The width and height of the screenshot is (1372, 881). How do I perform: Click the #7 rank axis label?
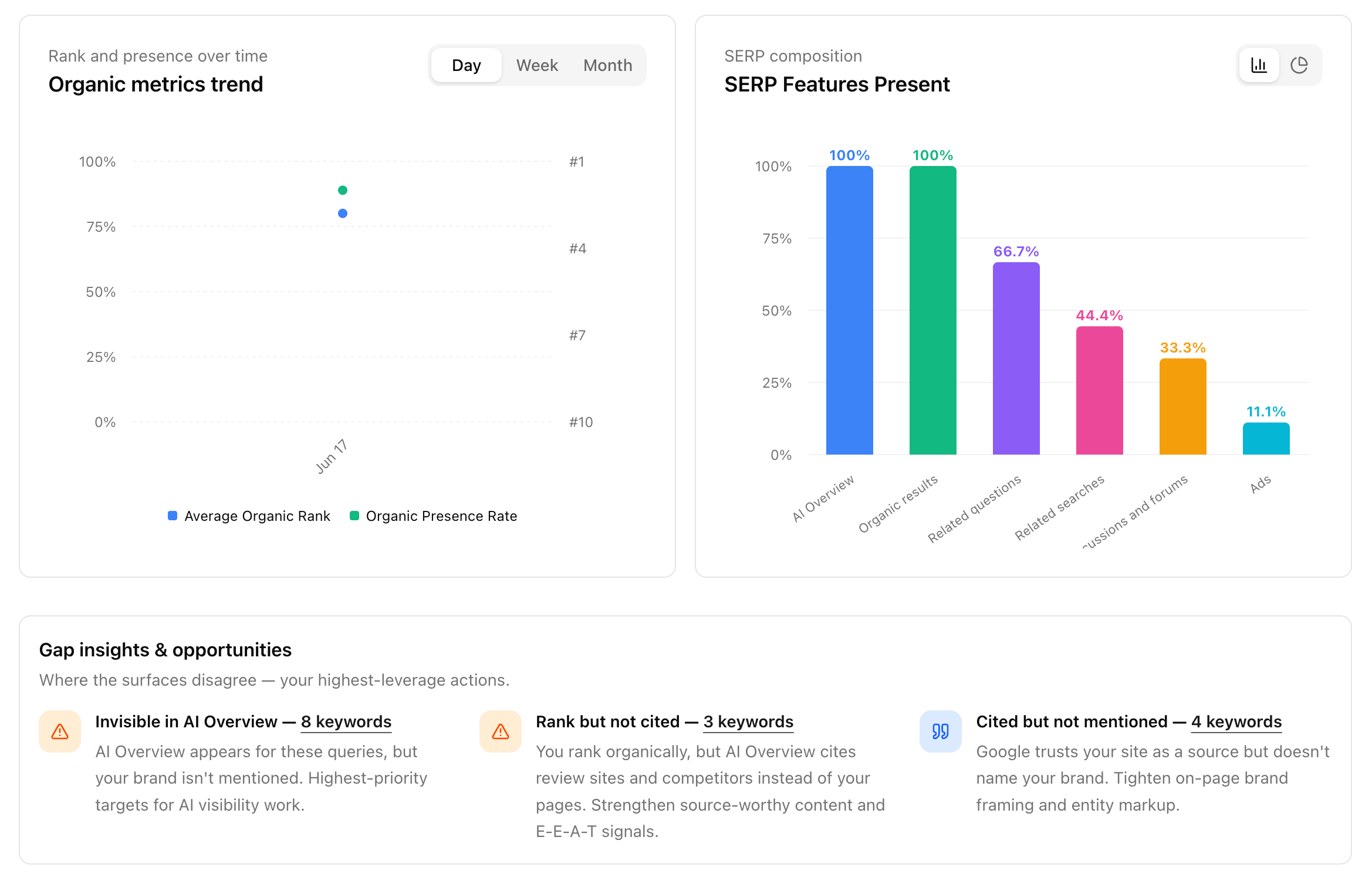pos(577,336)
